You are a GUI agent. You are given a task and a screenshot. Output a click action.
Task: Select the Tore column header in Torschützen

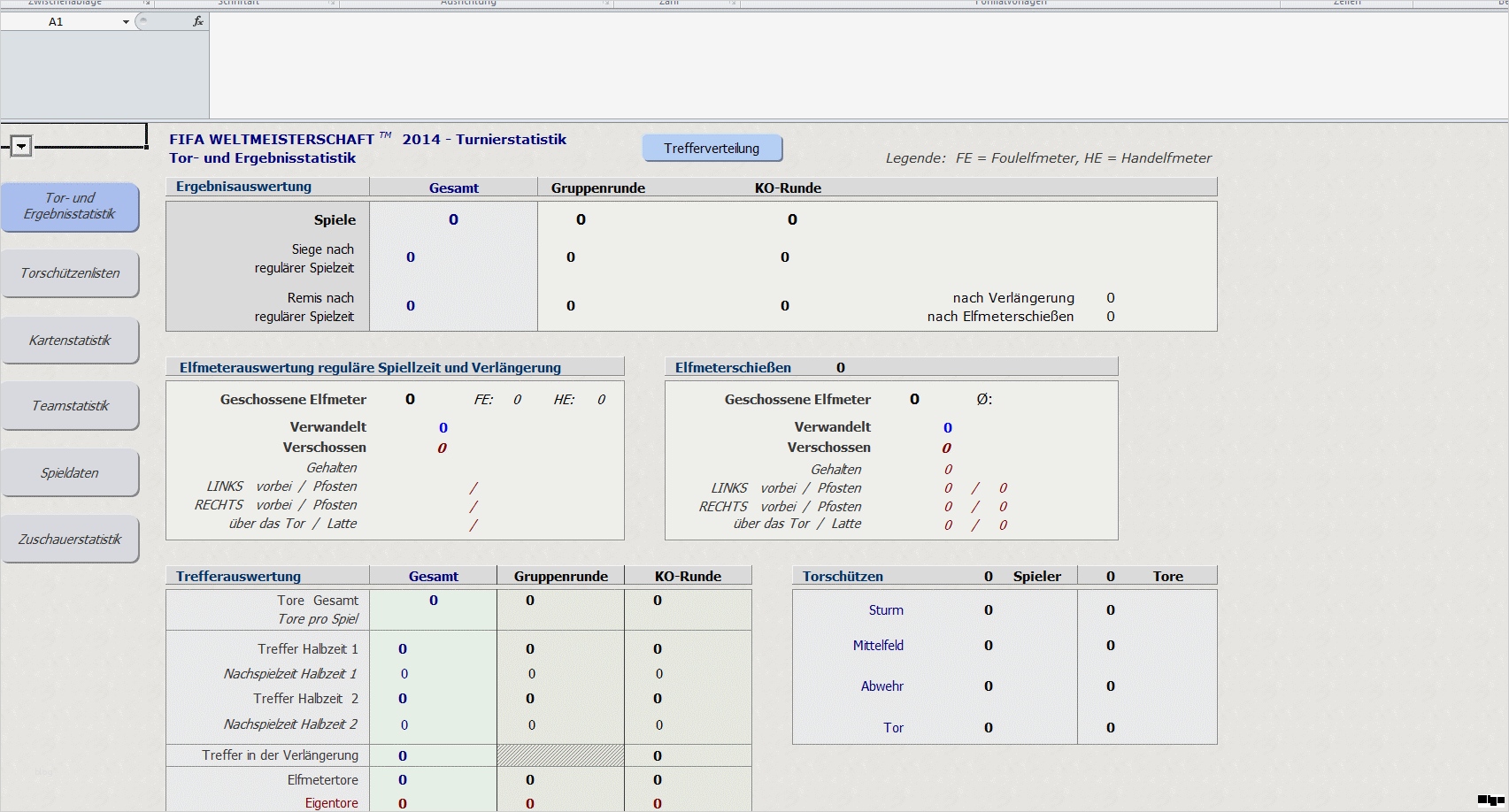click(x=1168, y=577)
